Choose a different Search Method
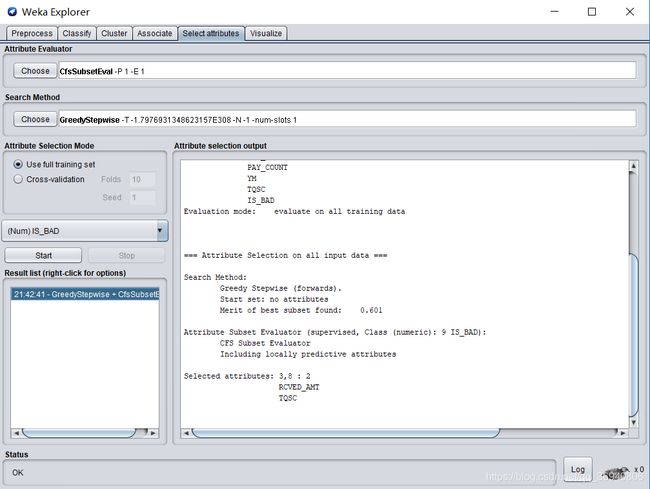This screenshot has height=489, width=650. (x=35, y=119)
